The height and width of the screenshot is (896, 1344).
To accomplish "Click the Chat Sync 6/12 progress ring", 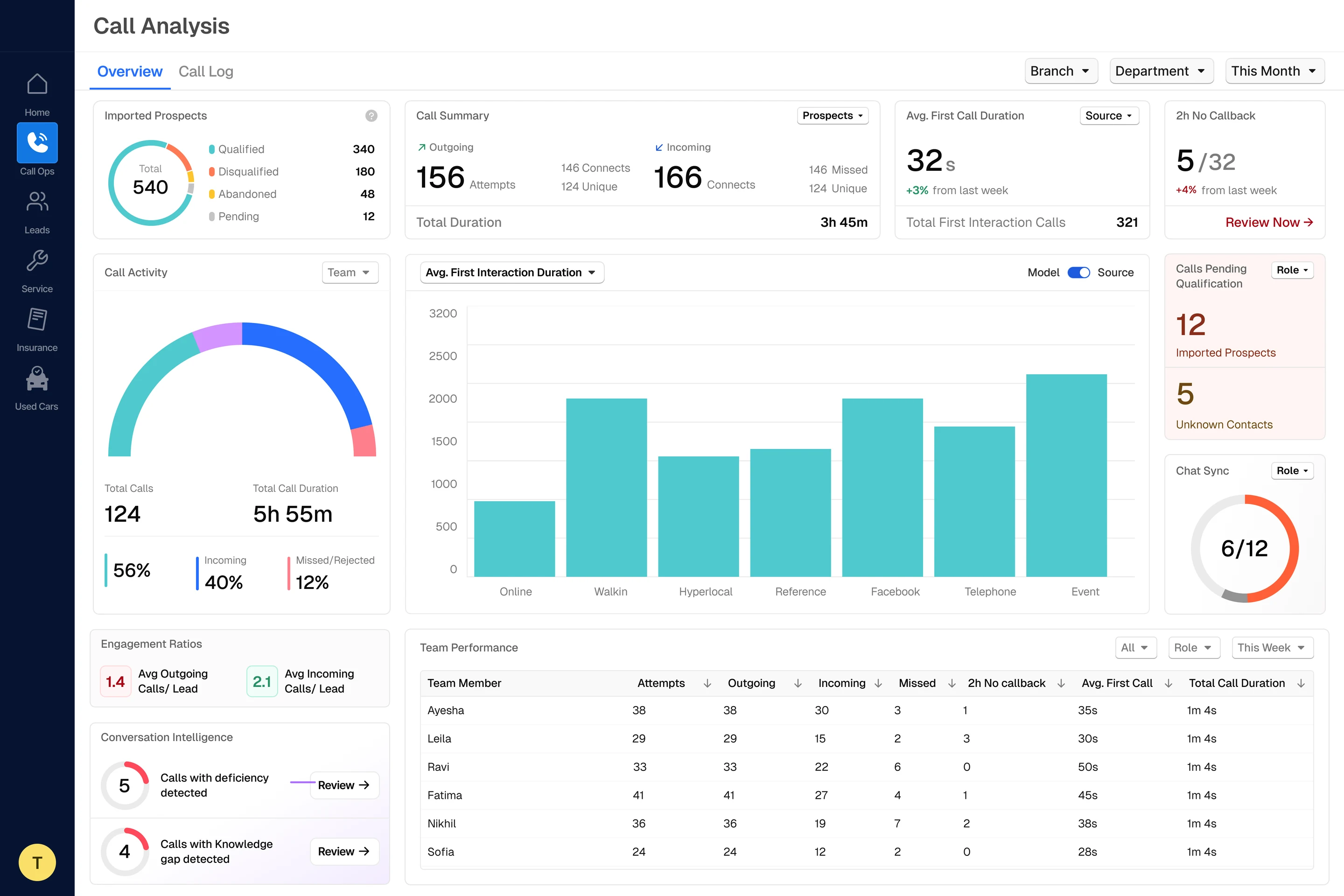I will [1245, 549].
